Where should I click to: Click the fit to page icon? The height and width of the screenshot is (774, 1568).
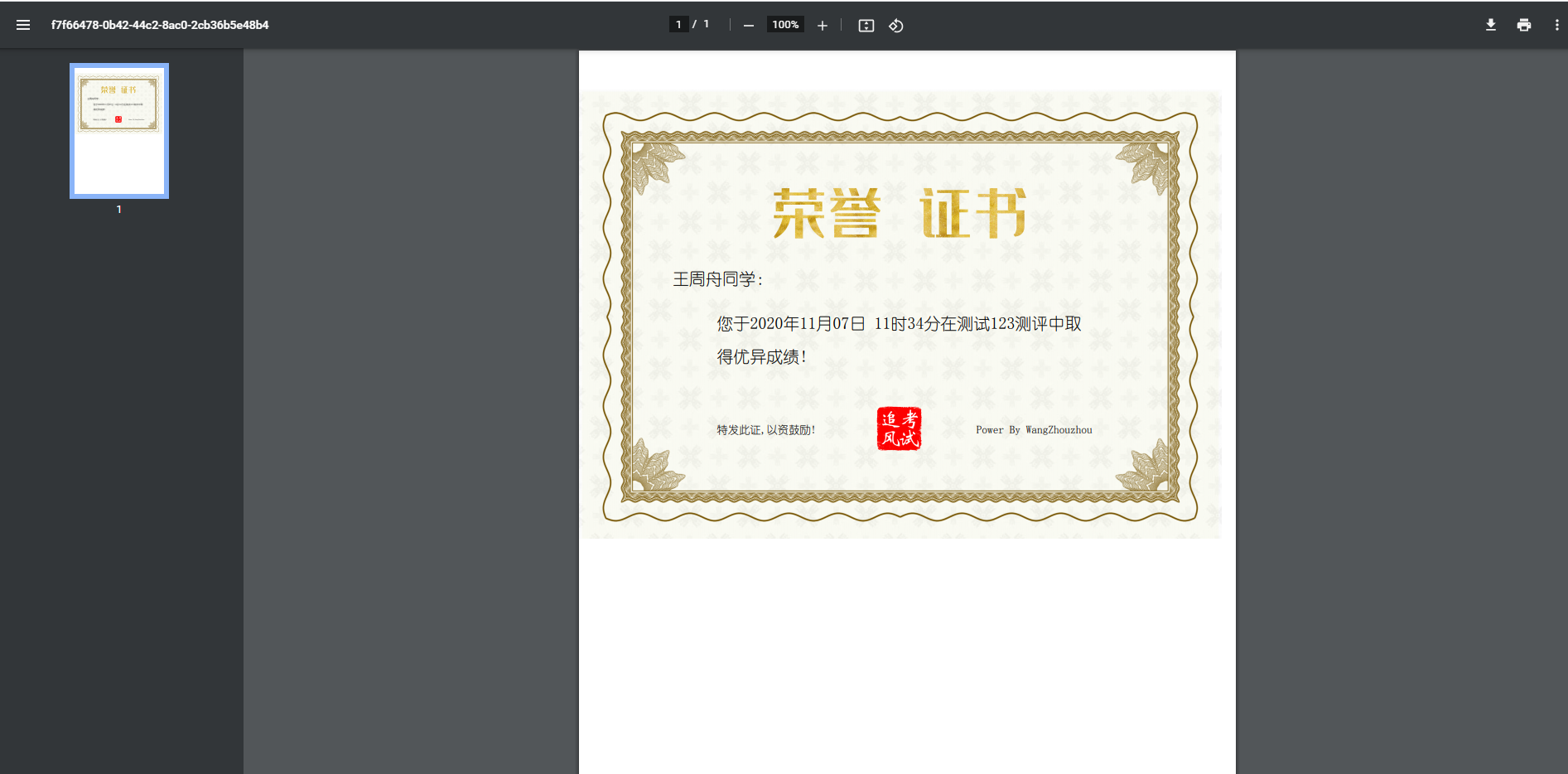(x=866, y=26)
